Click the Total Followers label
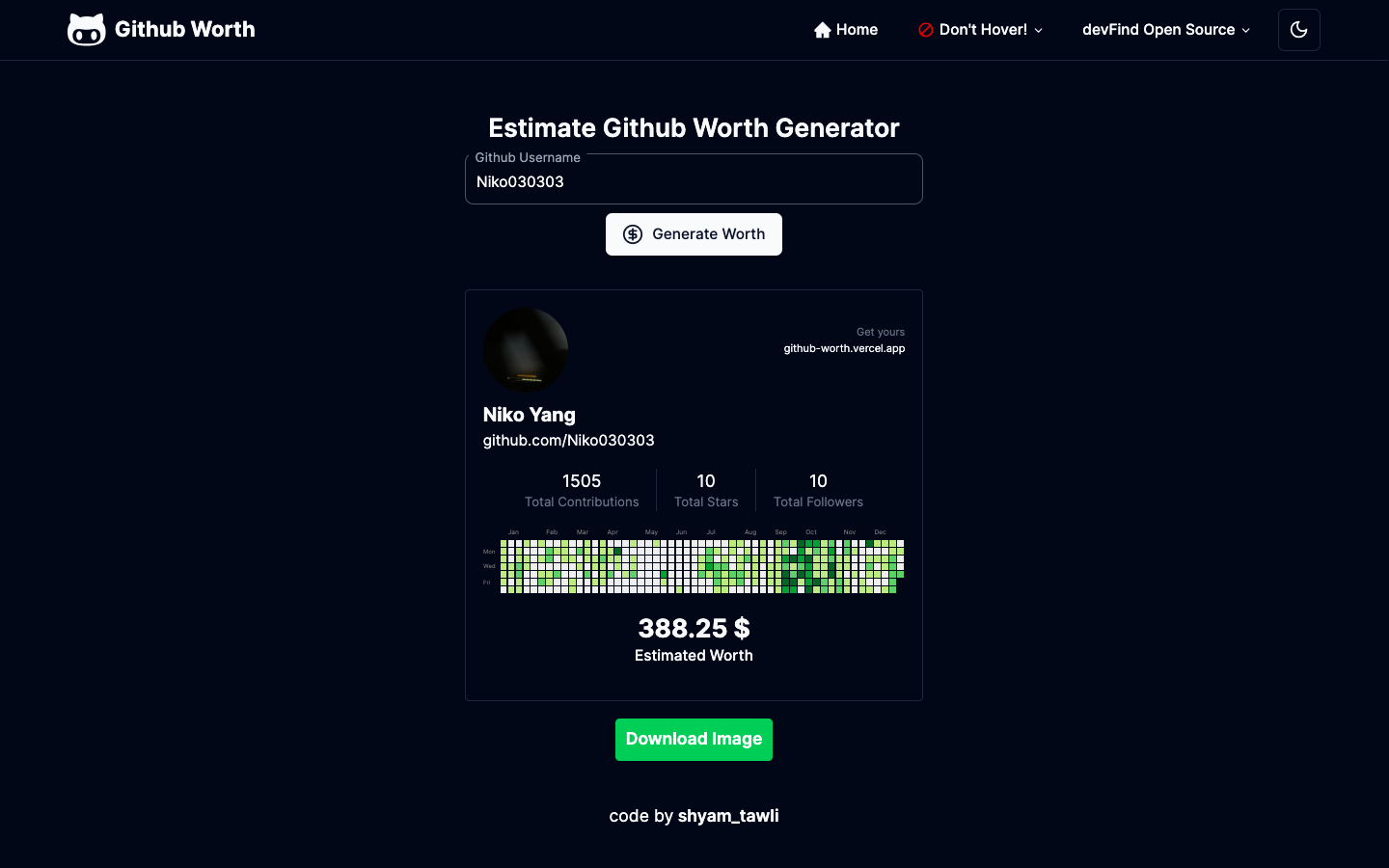Image resolution: width=1389 pixels, height=868 pixels. [818, 502]
